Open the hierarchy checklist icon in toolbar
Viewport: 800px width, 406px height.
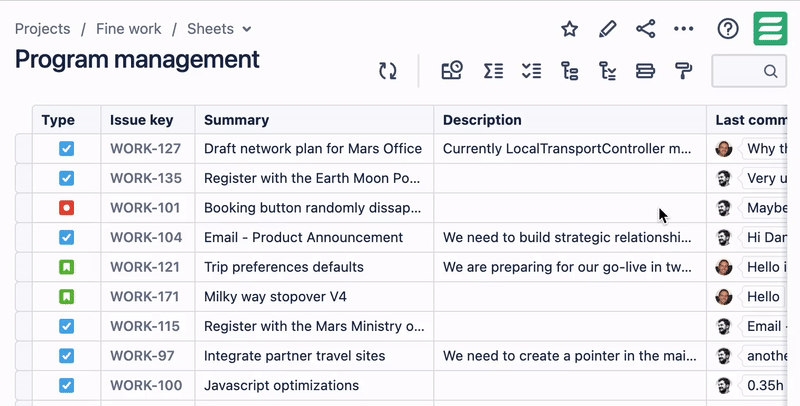click(608, 71)
